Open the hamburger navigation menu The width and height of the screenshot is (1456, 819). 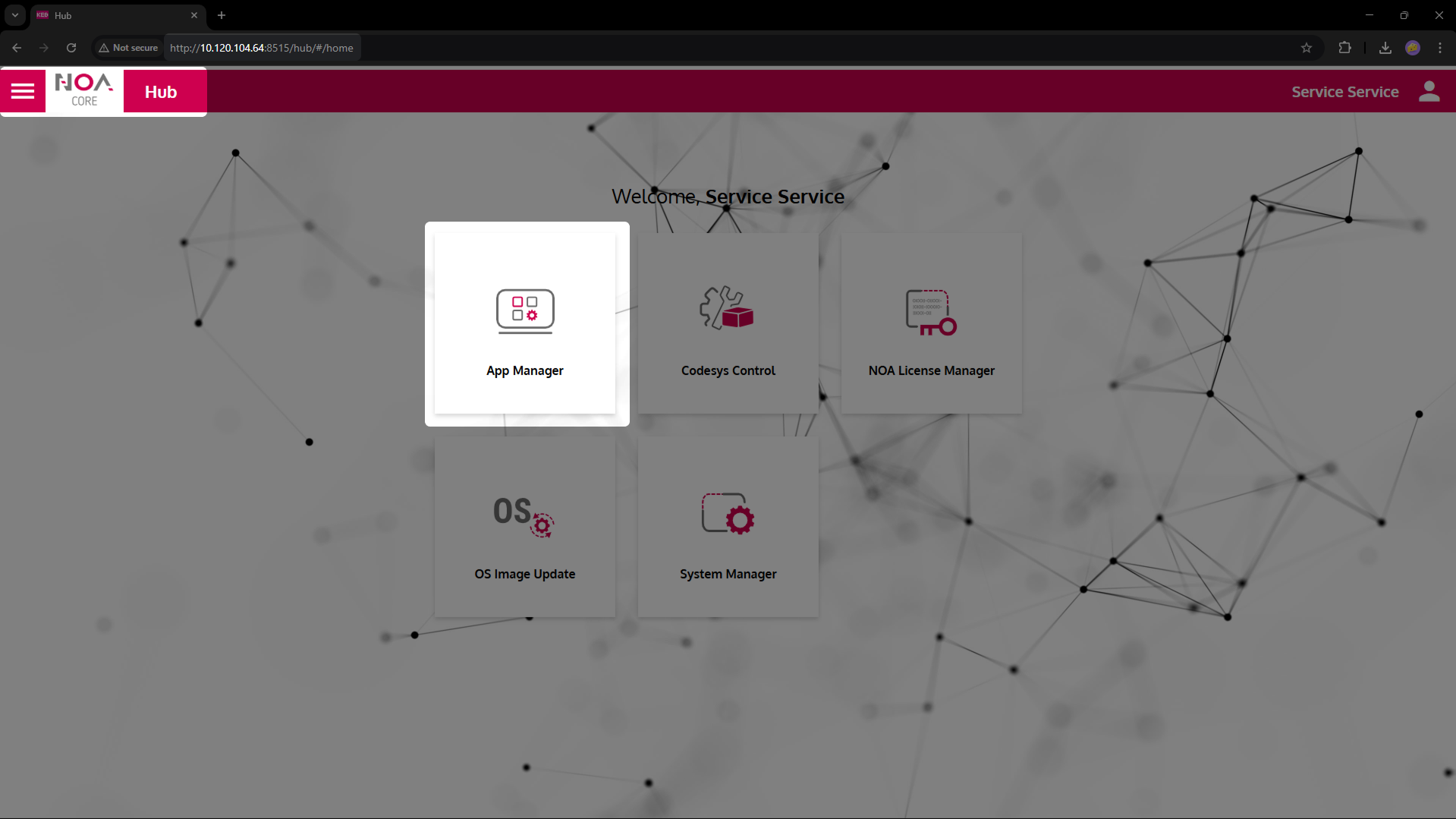23,92
